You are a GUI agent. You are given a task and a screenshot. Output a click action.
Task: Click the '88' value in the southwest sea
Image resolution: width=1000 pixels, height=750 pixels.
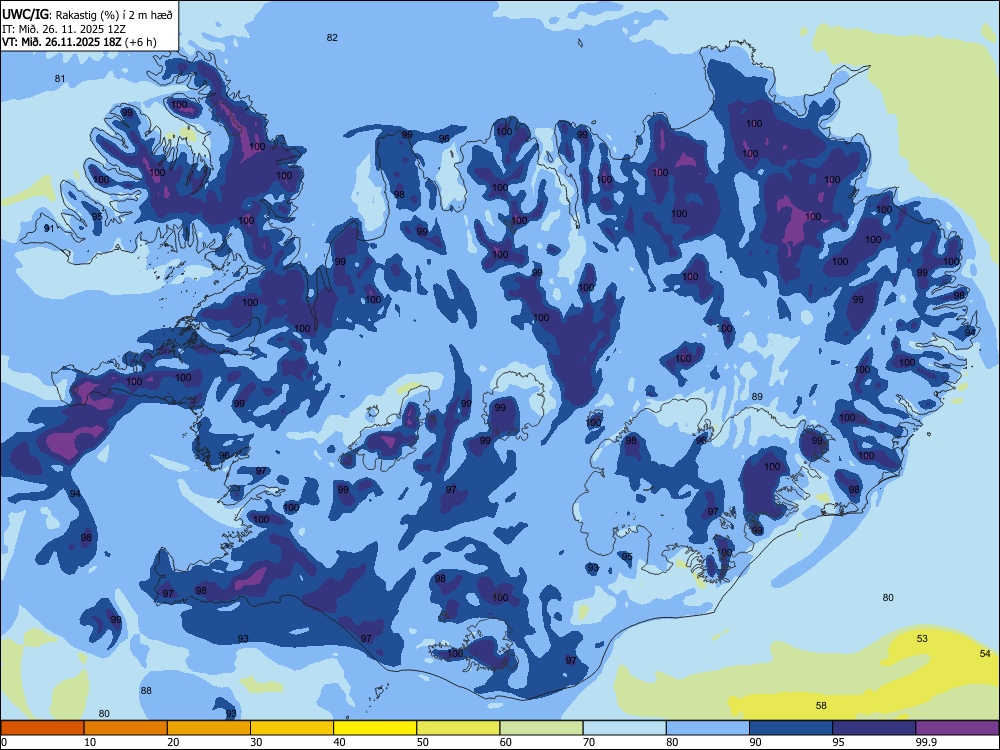[x=146, y=690]
